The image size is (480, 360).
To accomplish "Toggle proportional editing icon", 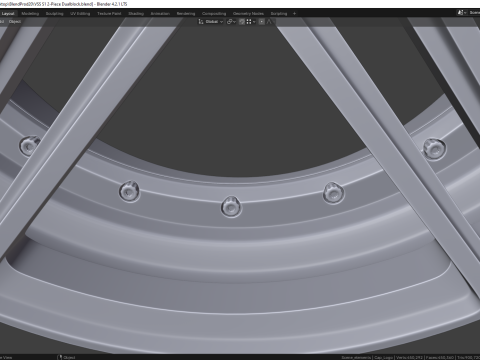I will pyautogui.click(x=262, y=22).
